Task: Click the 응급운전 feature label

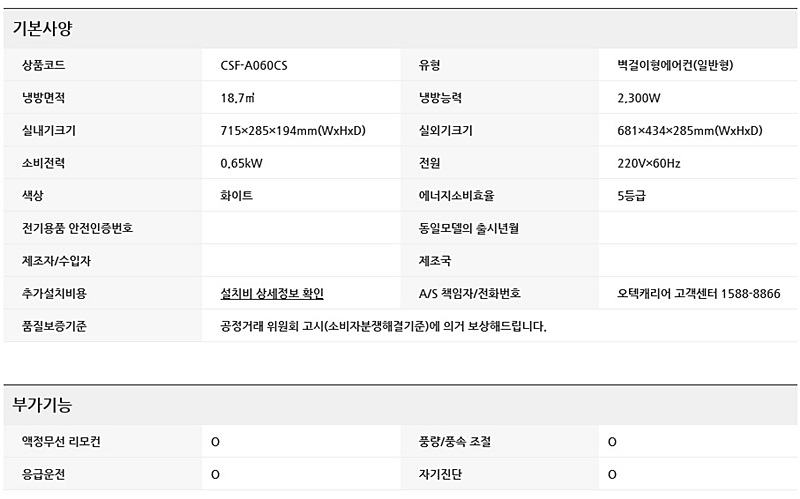Action: tap(46, 474)
